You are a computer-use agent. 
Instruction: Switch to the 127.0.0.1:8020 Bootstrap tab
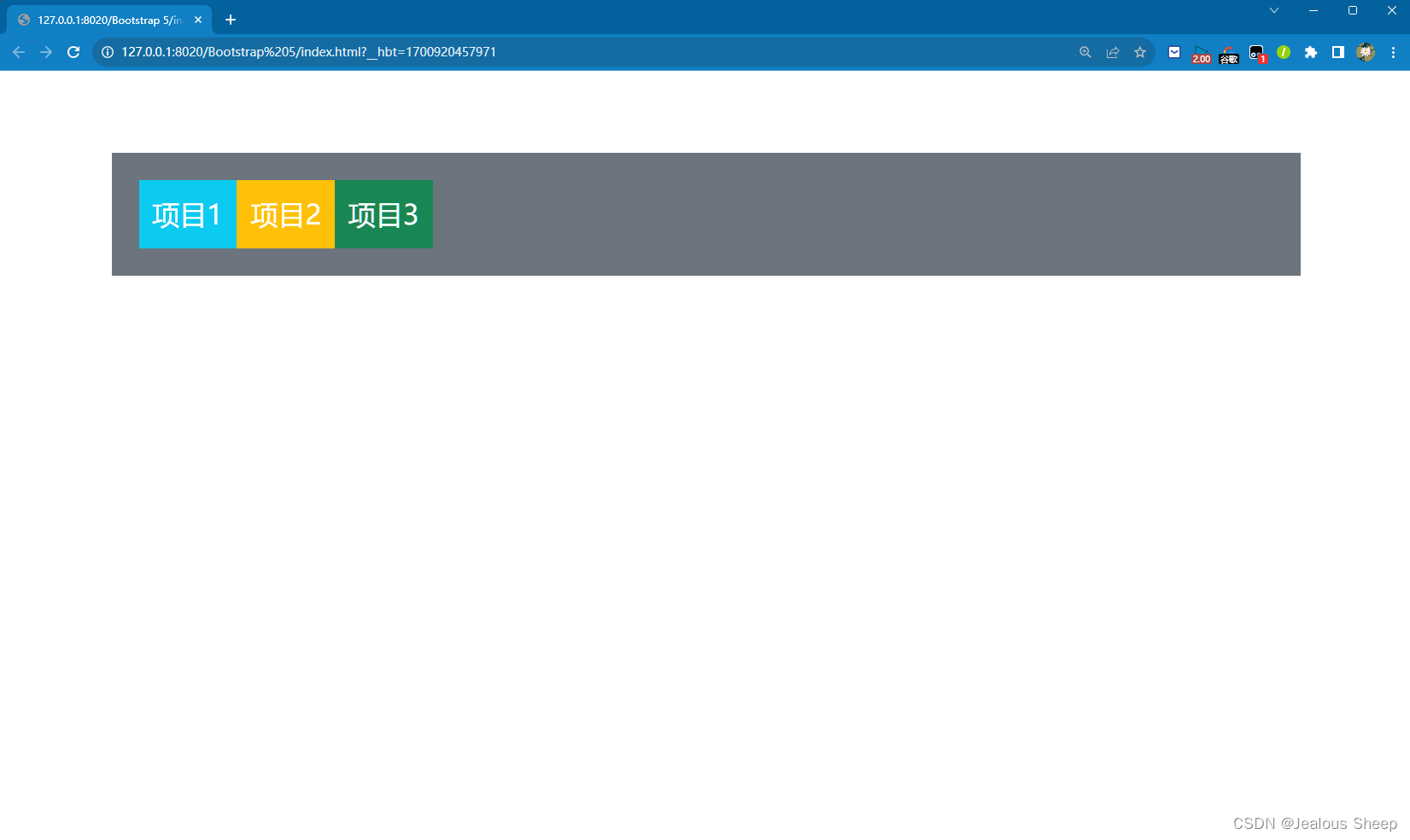click(x=102, y=19)
